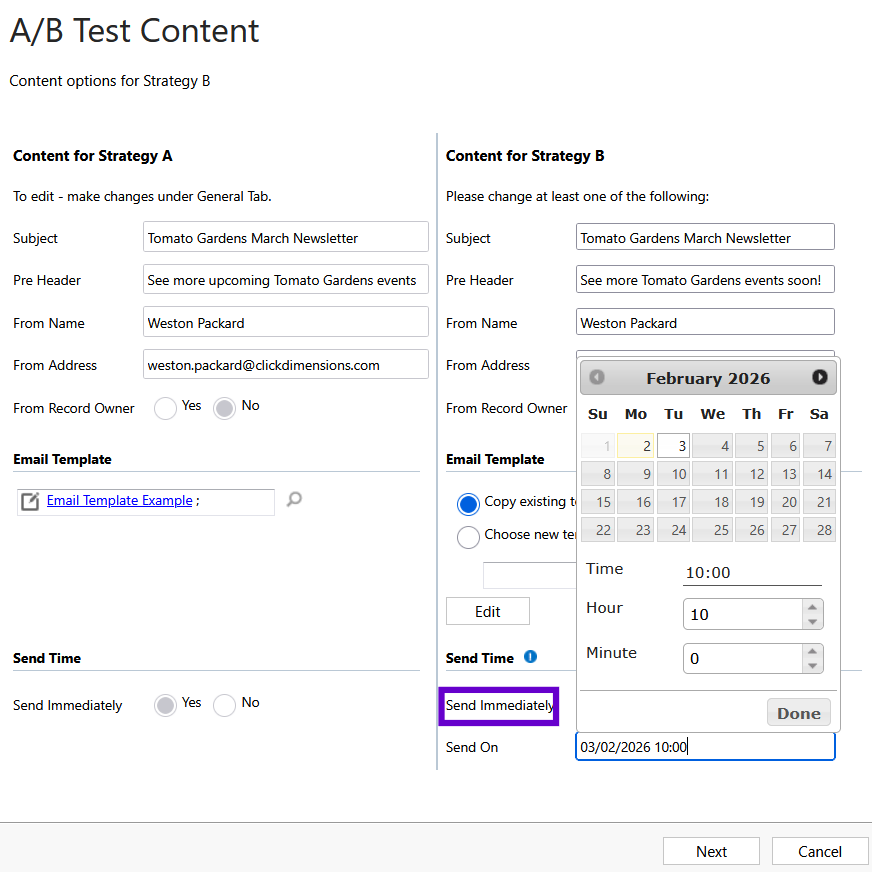This screenshot has height=872, width=872.
Task: Select February 14 in the calendar
Action: tap(819, 474)
